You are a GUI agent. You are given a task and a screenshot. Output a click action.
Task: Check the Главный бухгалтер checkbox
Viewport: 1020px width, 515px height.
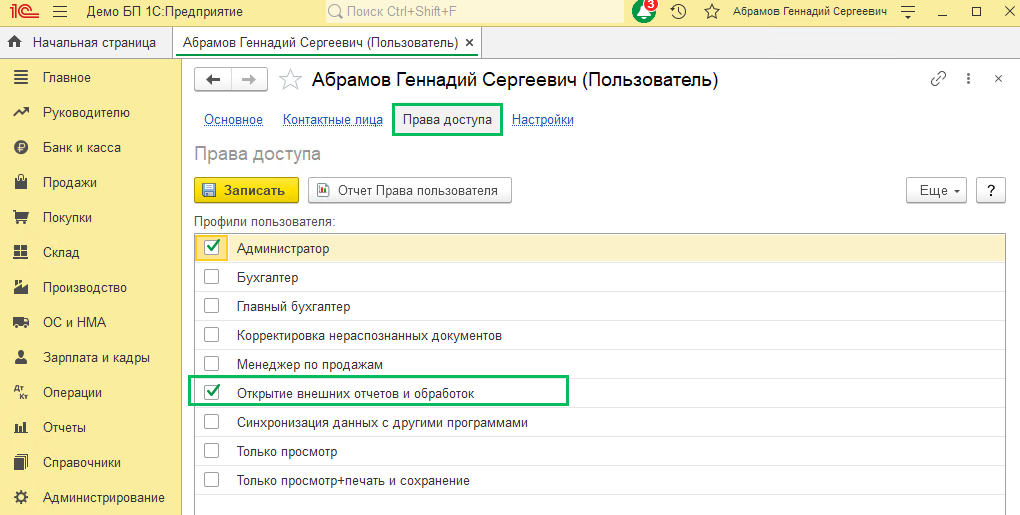click(211, 306)
